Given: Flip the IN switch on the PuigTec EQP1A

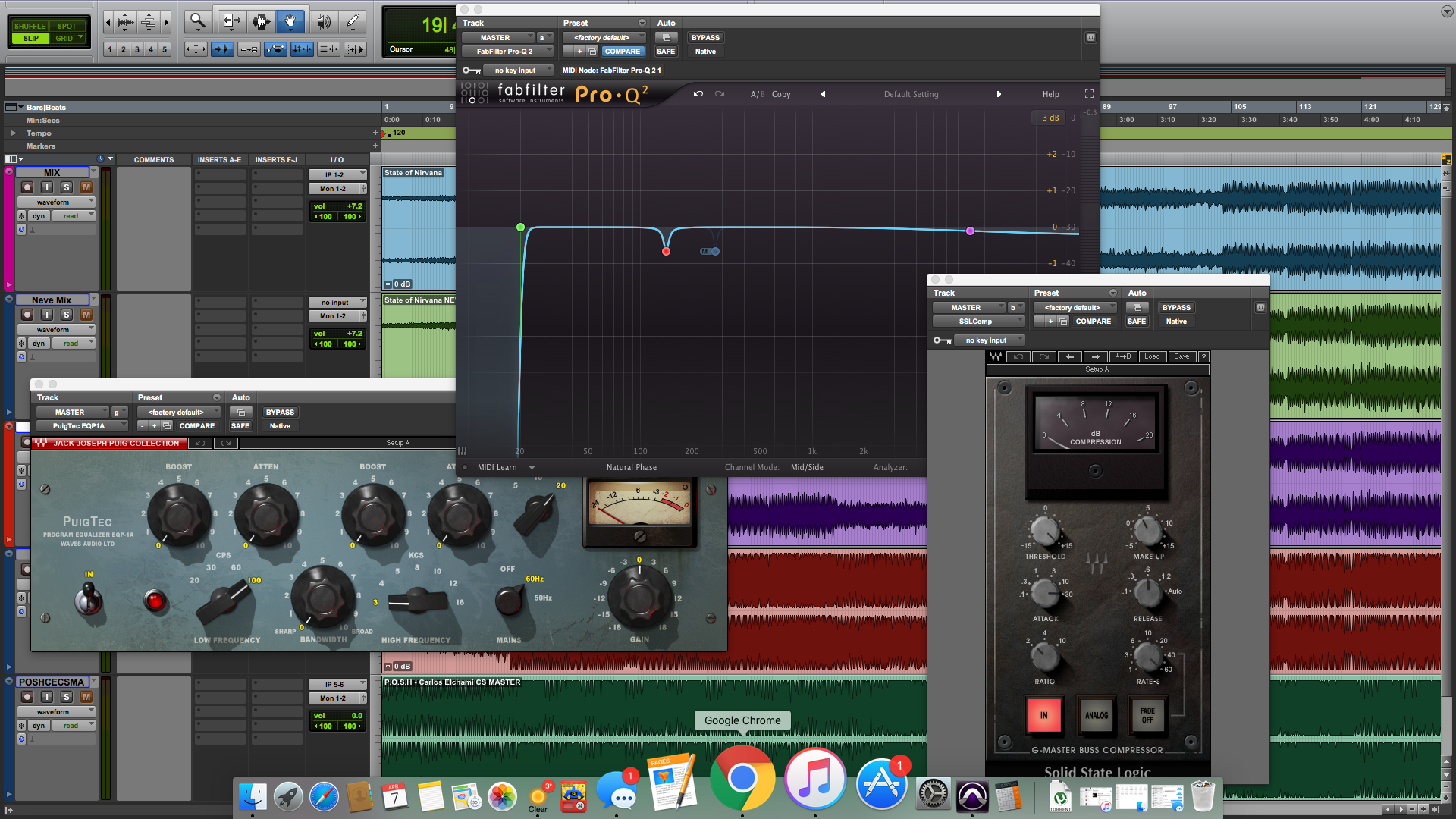Looking at the screenshot, I should click(x=89, y=599).
